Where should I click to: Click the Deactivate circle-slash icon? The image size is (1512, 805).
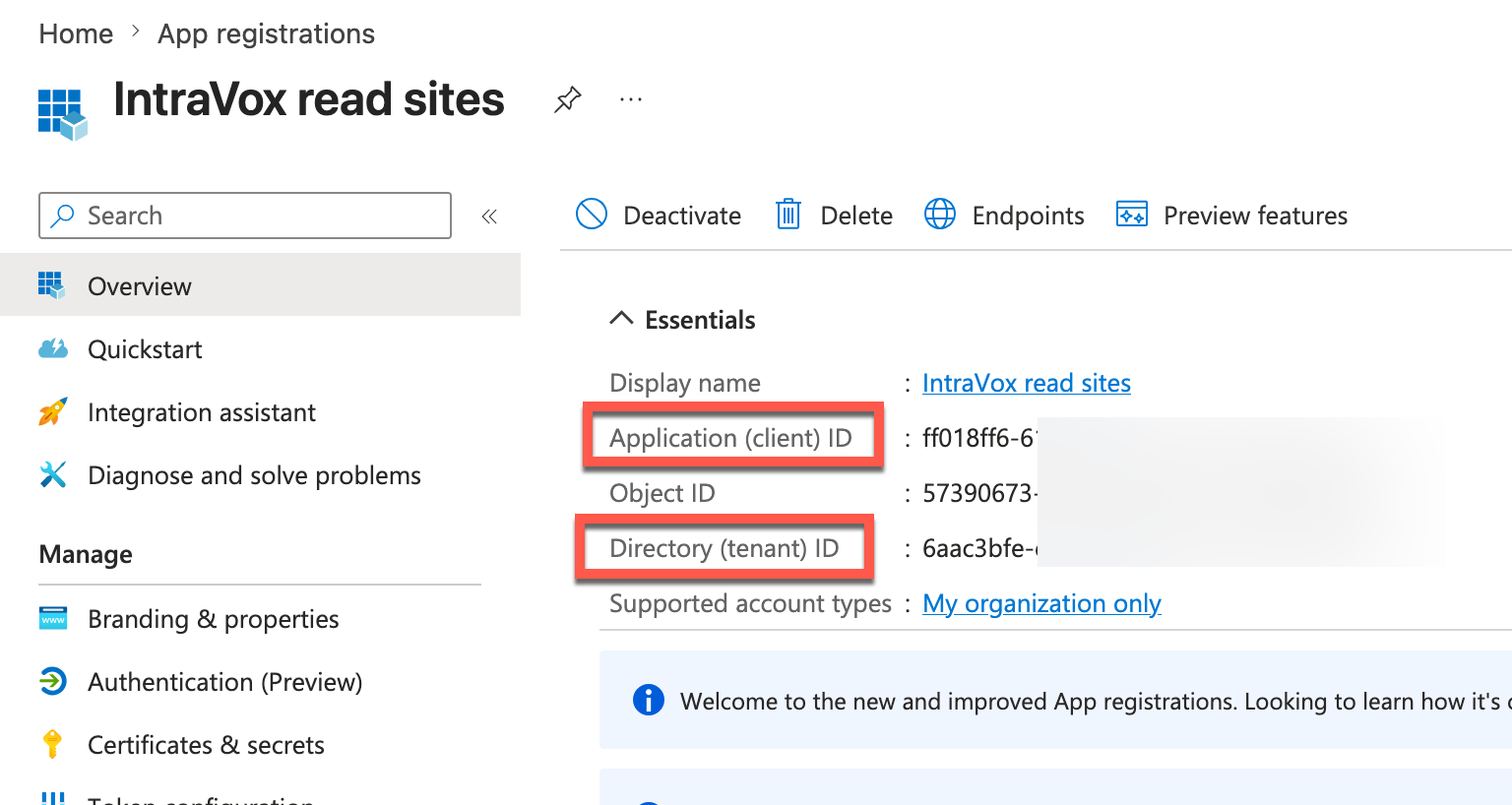[x=592, y=214]
